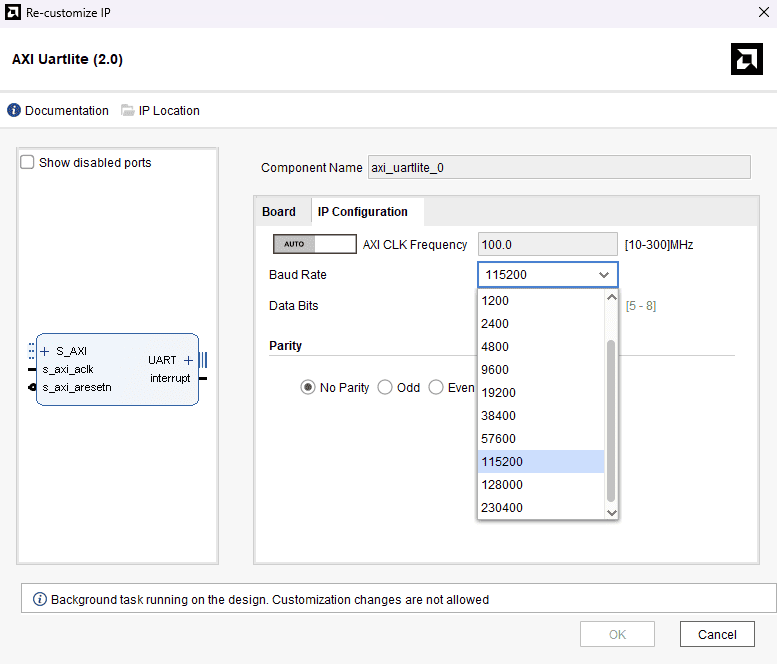Screen dimensions: 777x664
Task: Expand the UART interface plus icon
Action: pos(188,360)
